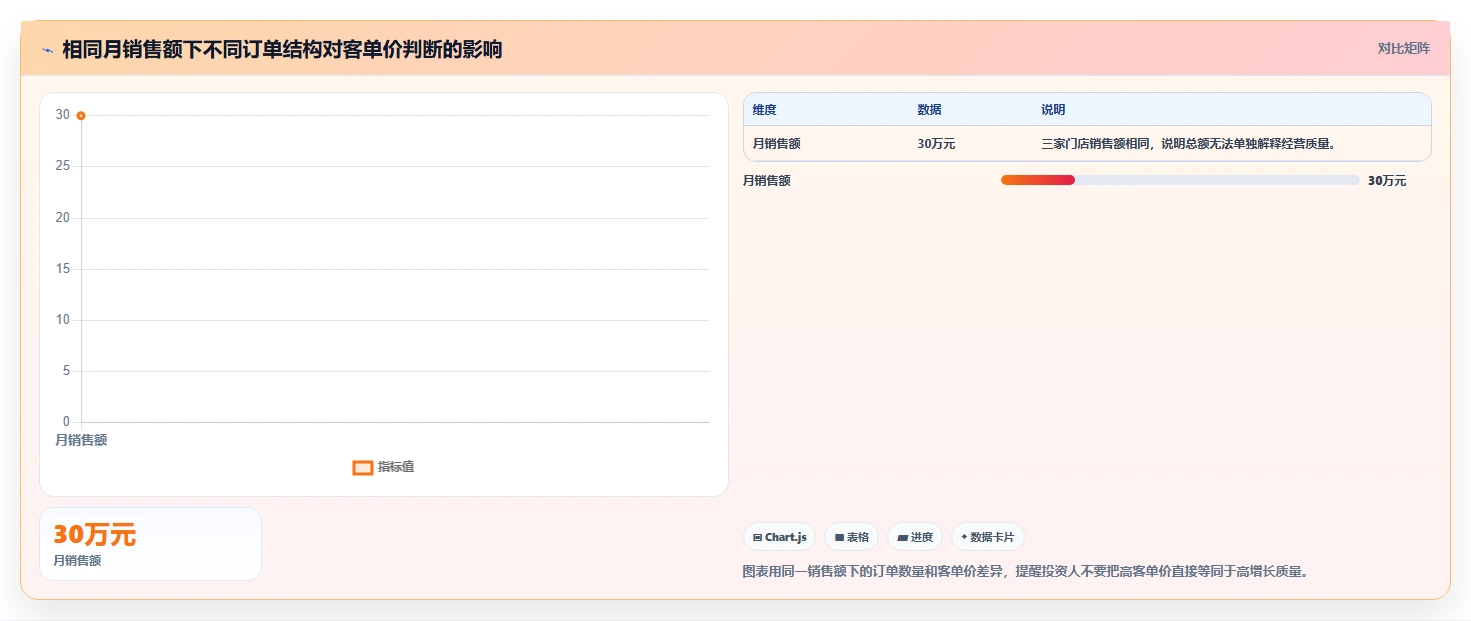Click the y-axis value 15
1471x621 pixels.
63,269
